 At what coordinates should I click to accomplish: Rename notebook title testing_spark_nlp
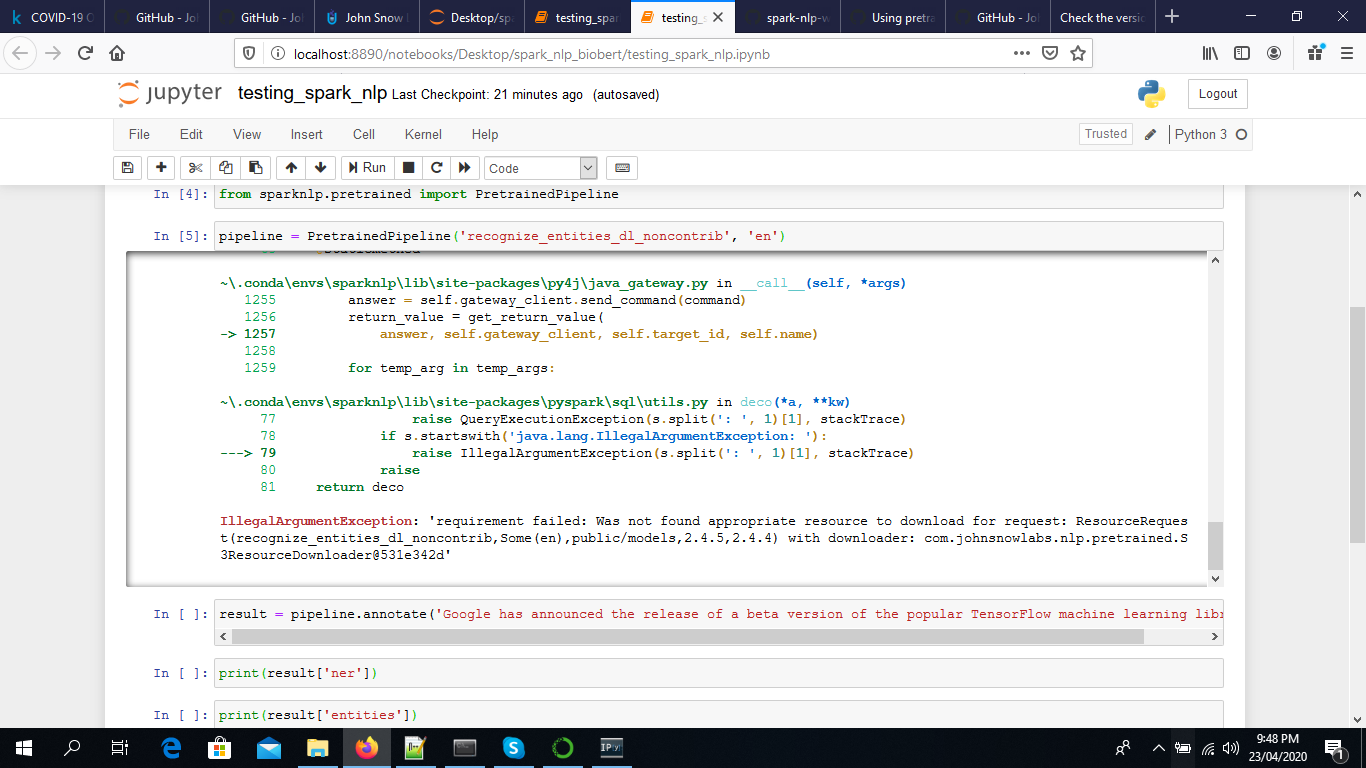tap(312, 93)
